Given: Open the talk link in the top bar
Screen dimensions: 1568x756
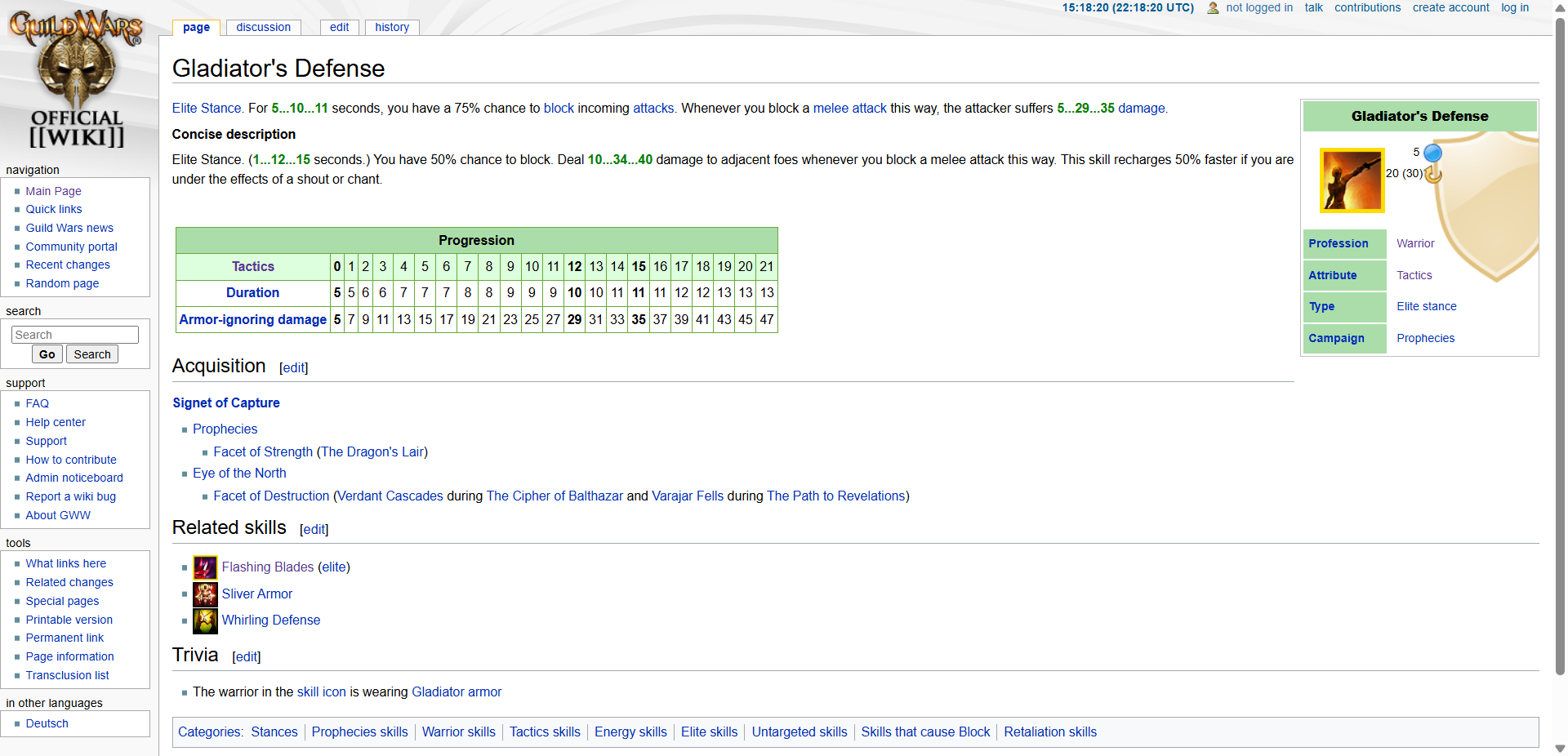Looking at the screenshot, I should tap(1313, 7).
